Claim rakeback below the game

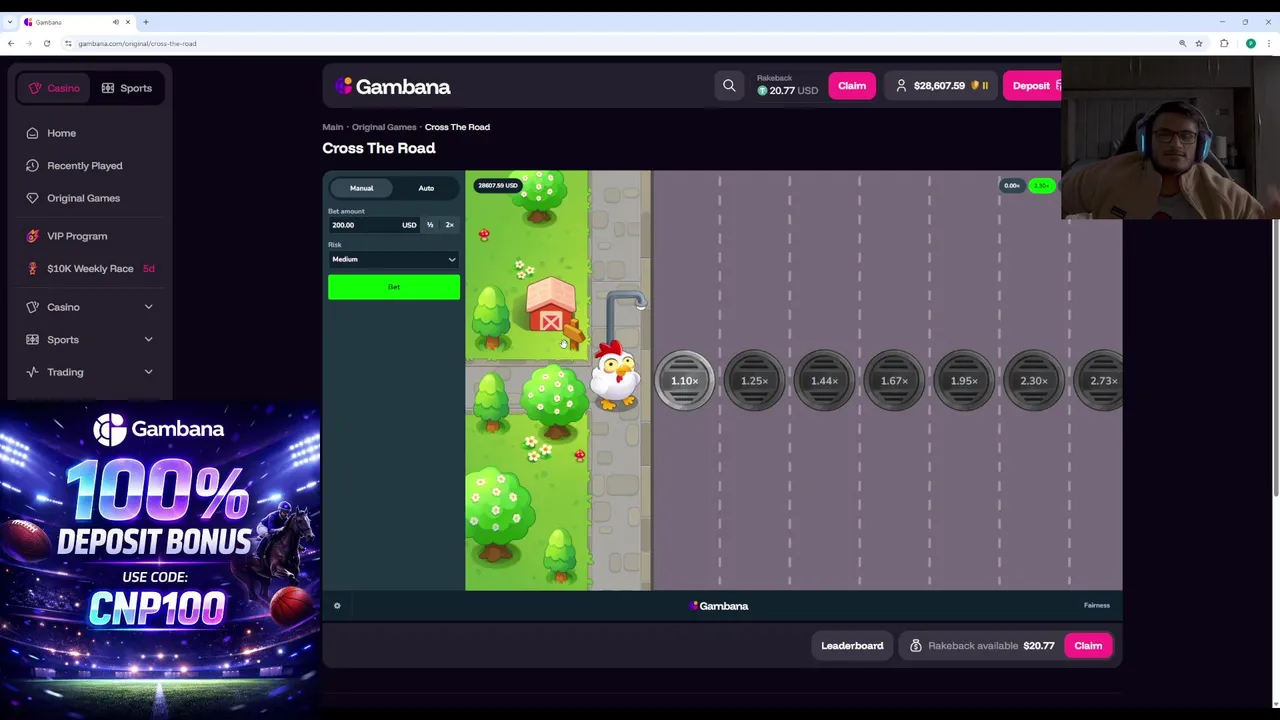tap(1088, 646)
